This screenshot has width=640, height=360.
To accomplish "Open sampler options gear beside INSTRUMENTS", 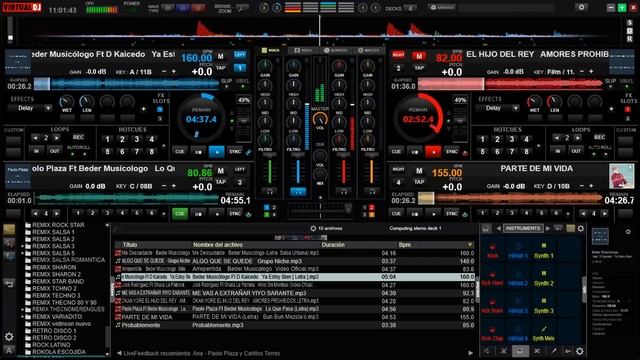I will [x=580, y=229].
